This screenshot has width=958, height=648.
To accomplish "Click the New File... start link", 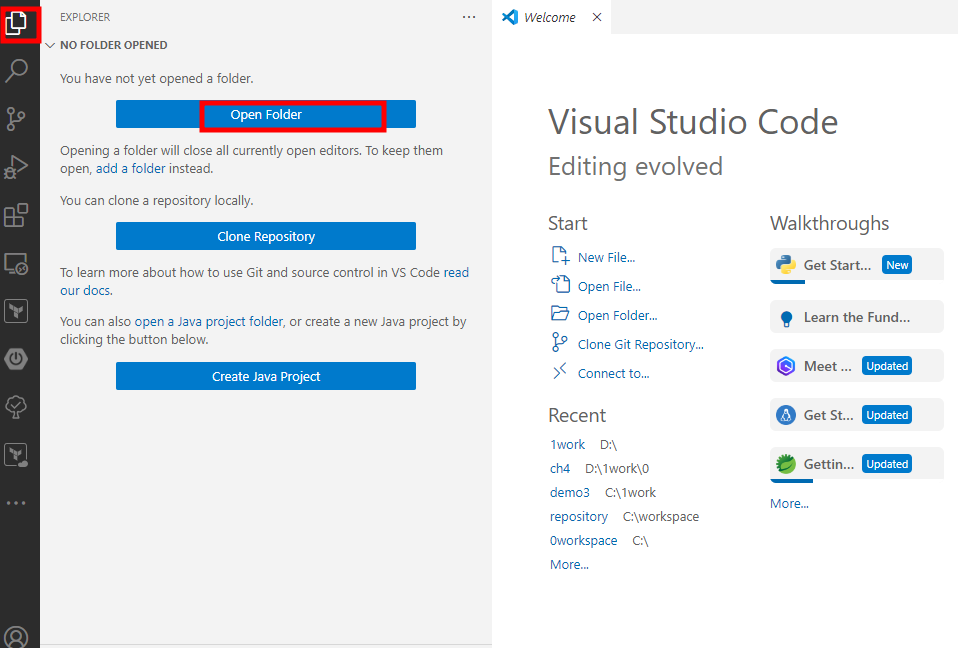I will tap(606, 257).
